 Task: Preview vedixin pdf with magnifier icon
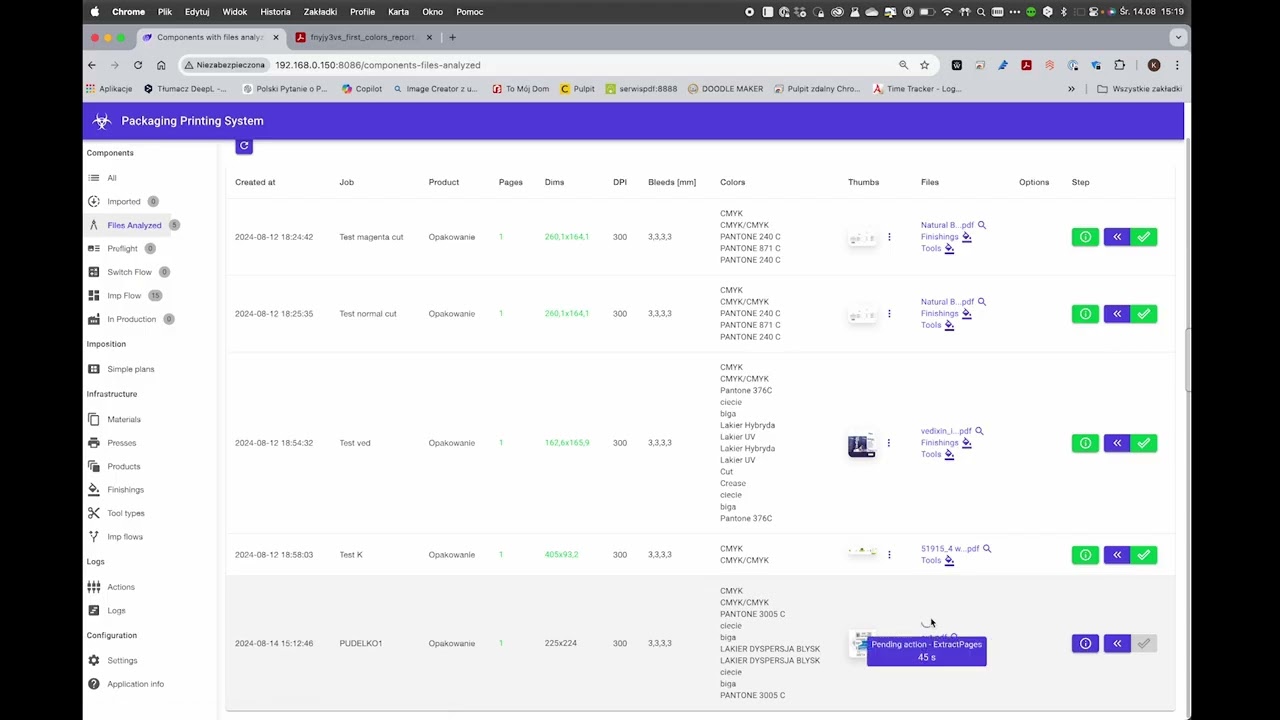[979, 431]
